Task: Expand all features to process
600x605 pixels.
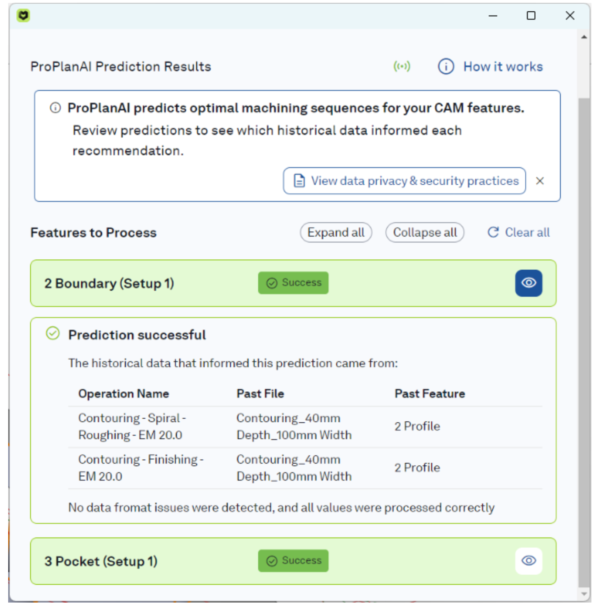Action: (336, 232)
